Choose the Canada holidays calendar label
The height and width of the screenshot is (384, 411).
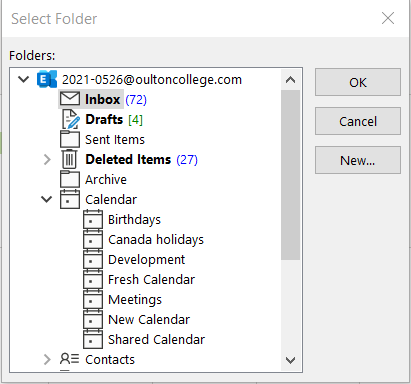pos(156,239)
